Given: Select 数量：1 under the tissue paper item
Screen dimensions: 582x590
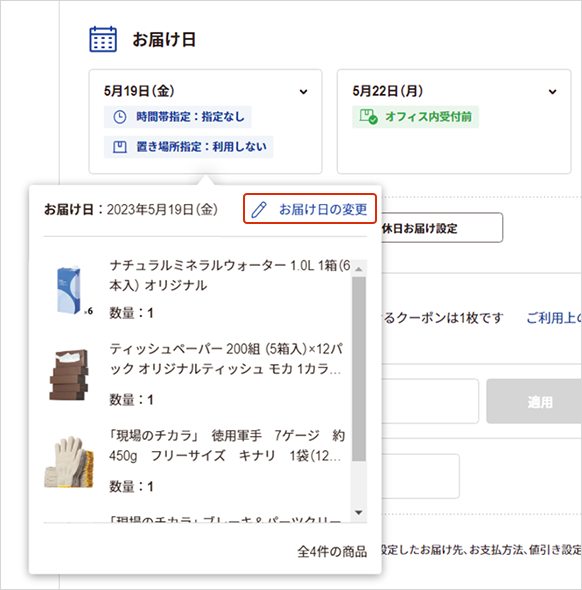Looking at the screenshot, I should pyautogui.click(x=131, y=400).
